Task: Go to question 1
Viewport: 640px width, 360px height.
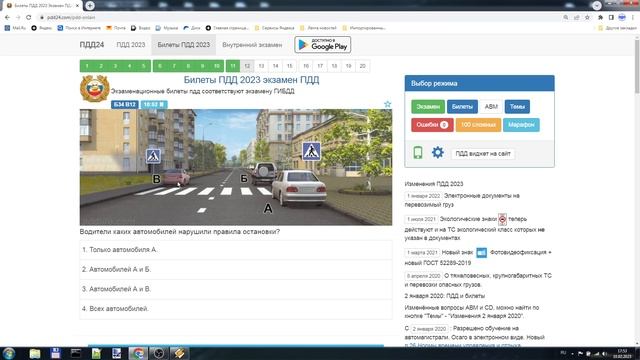Action: coord(87,66)
